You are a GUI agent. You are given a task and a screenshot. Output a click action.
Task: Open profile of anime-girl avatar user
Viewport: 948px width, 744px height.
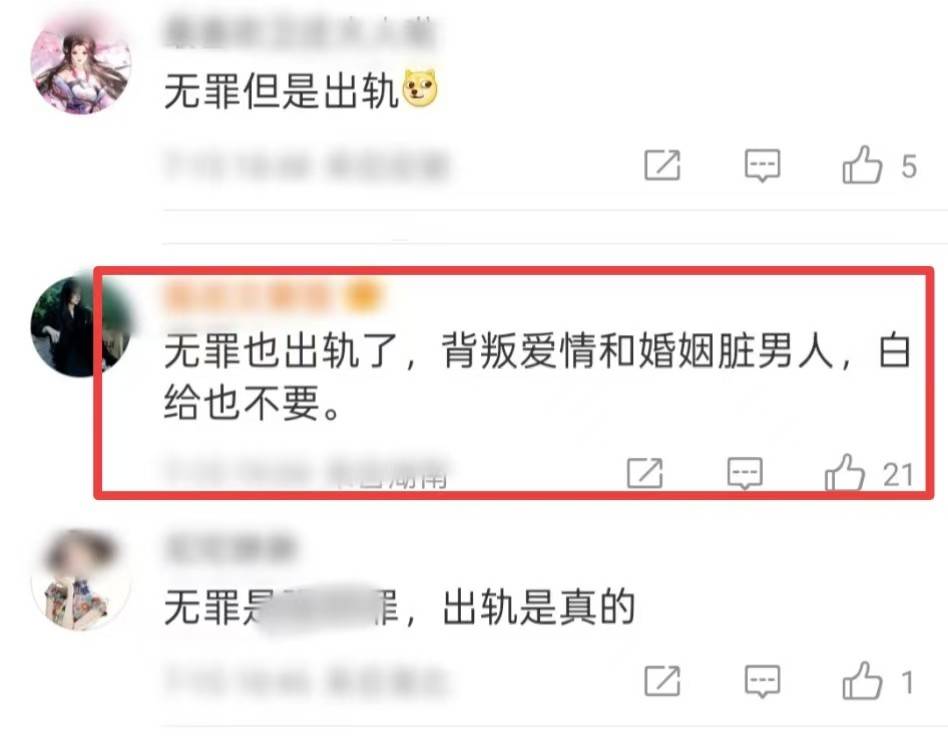pyautogui.click(x=80, y=65)
